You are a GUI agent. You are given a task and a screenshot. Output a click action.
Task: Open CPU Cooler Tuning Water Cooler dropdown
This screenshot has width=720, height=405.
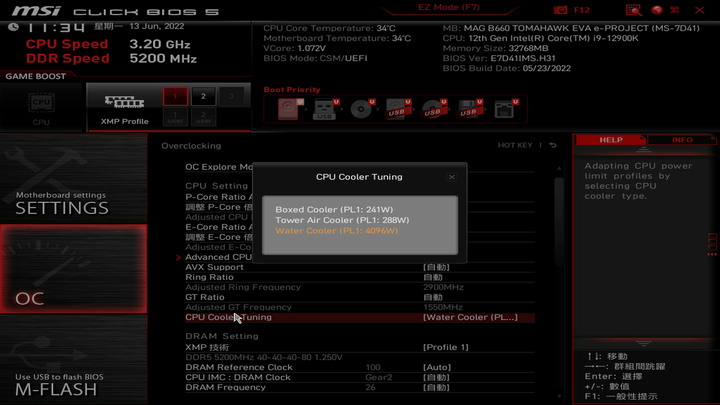click(470, 317)
